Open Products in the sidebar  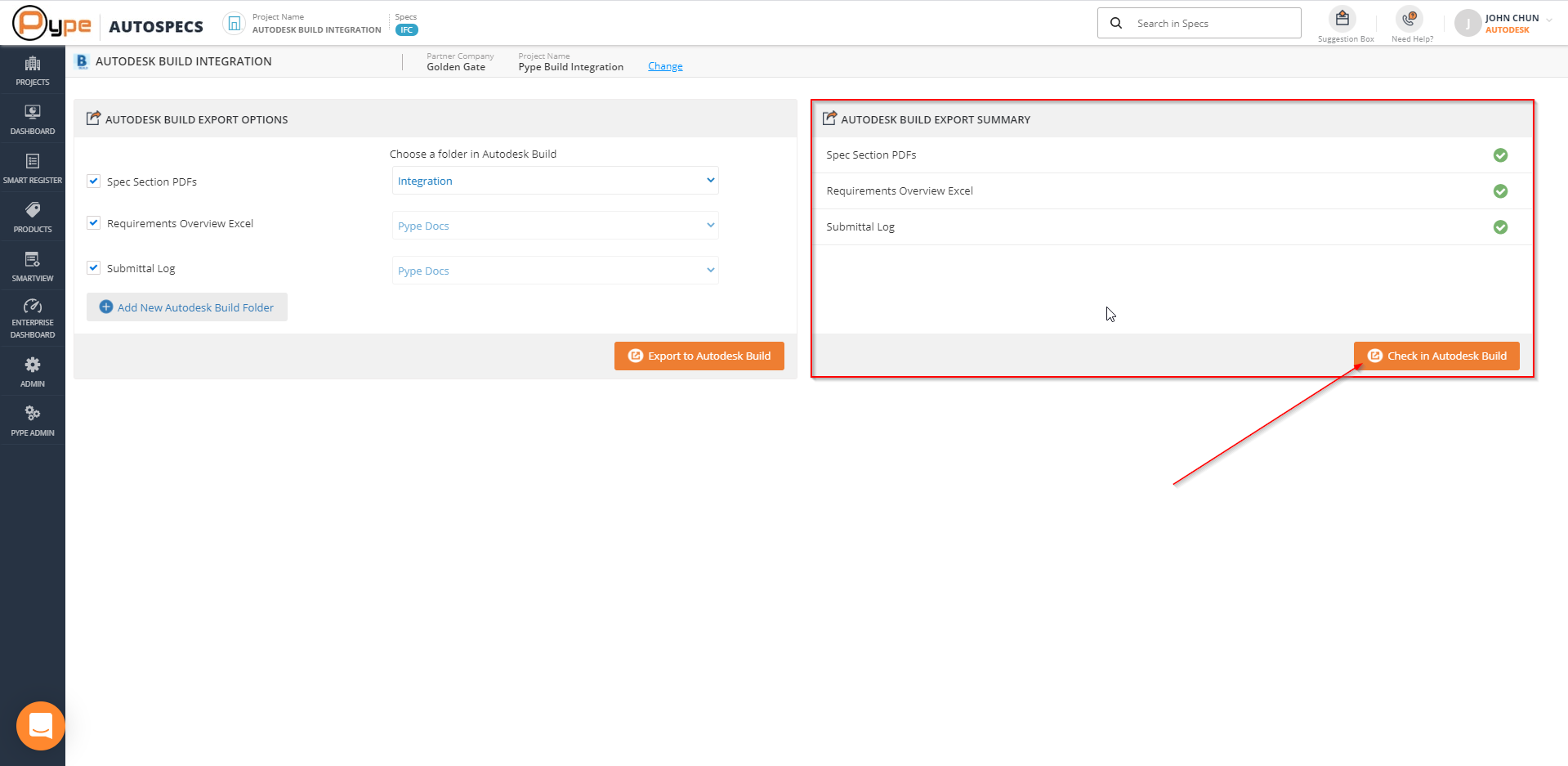pos(33,217)
